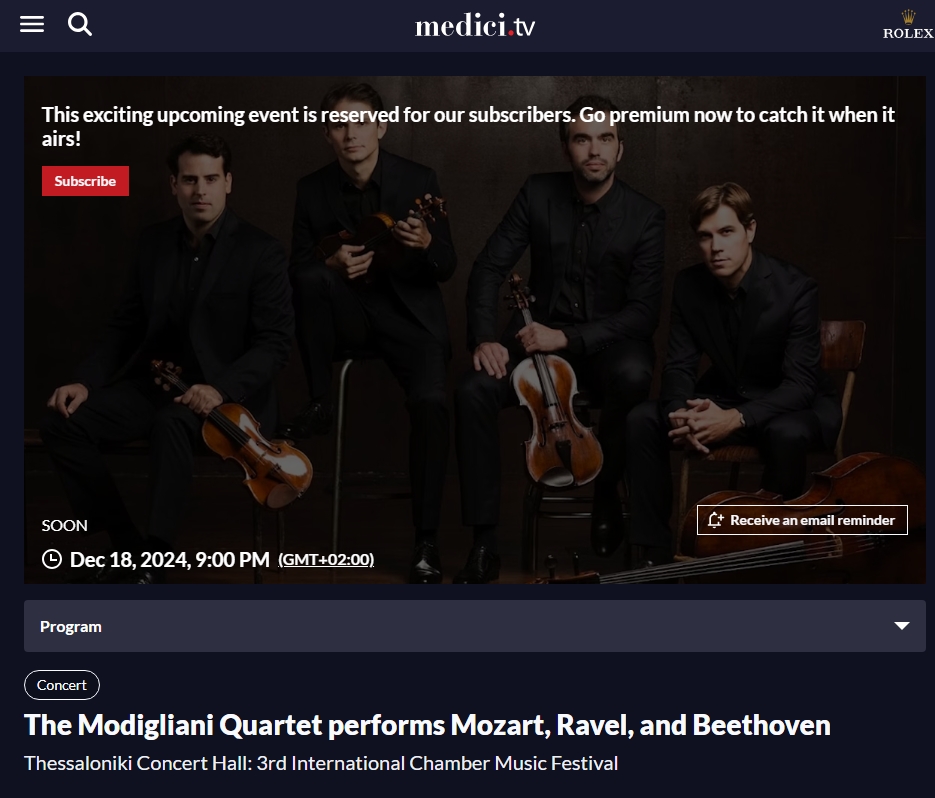This screenshot has width=935, height=798.
Task: Click the Program dropdown caret arrow
Action: [902, 626]
